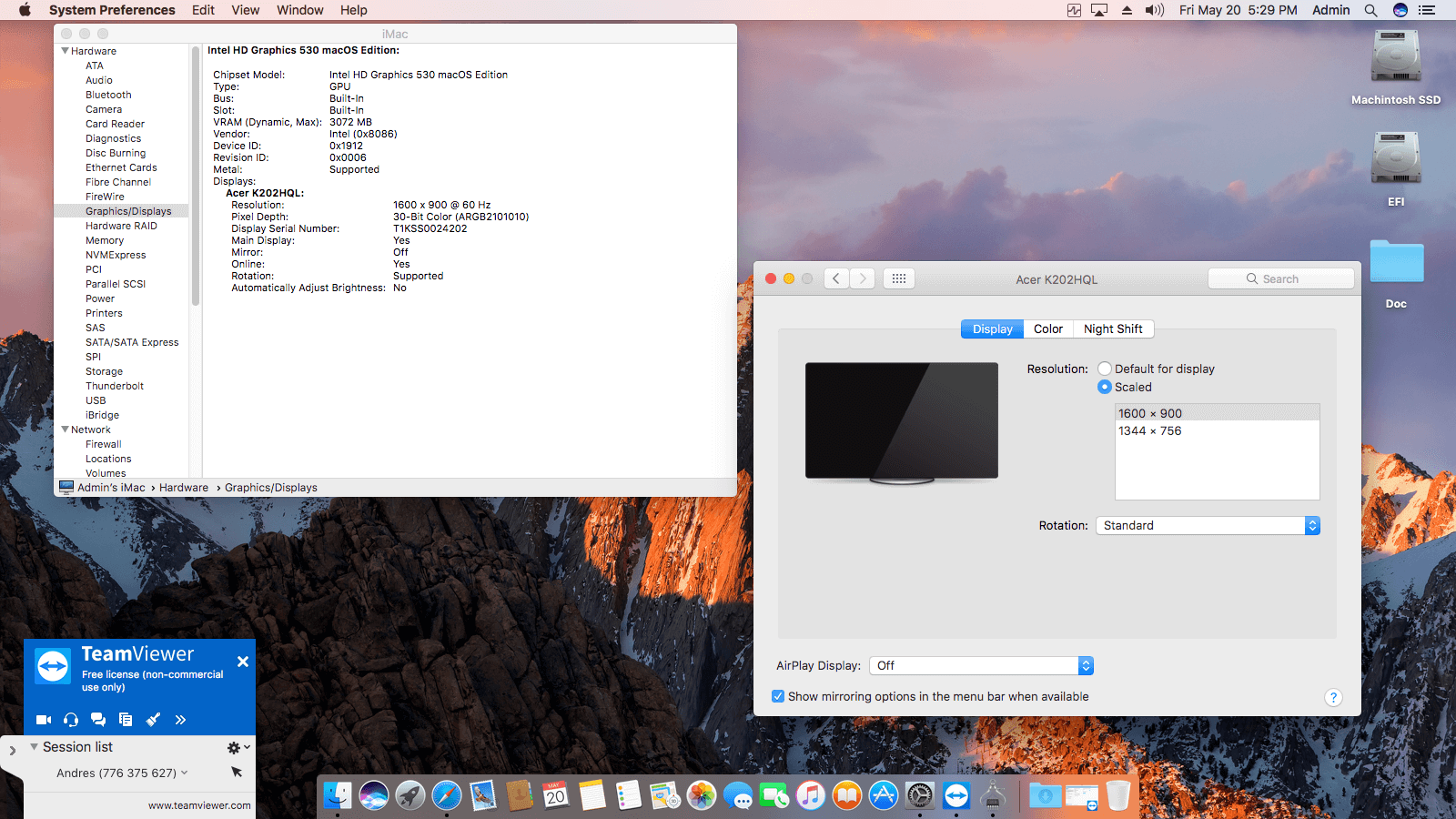
Task: Open iTunes music note in Dock
Action: (811, 796)
